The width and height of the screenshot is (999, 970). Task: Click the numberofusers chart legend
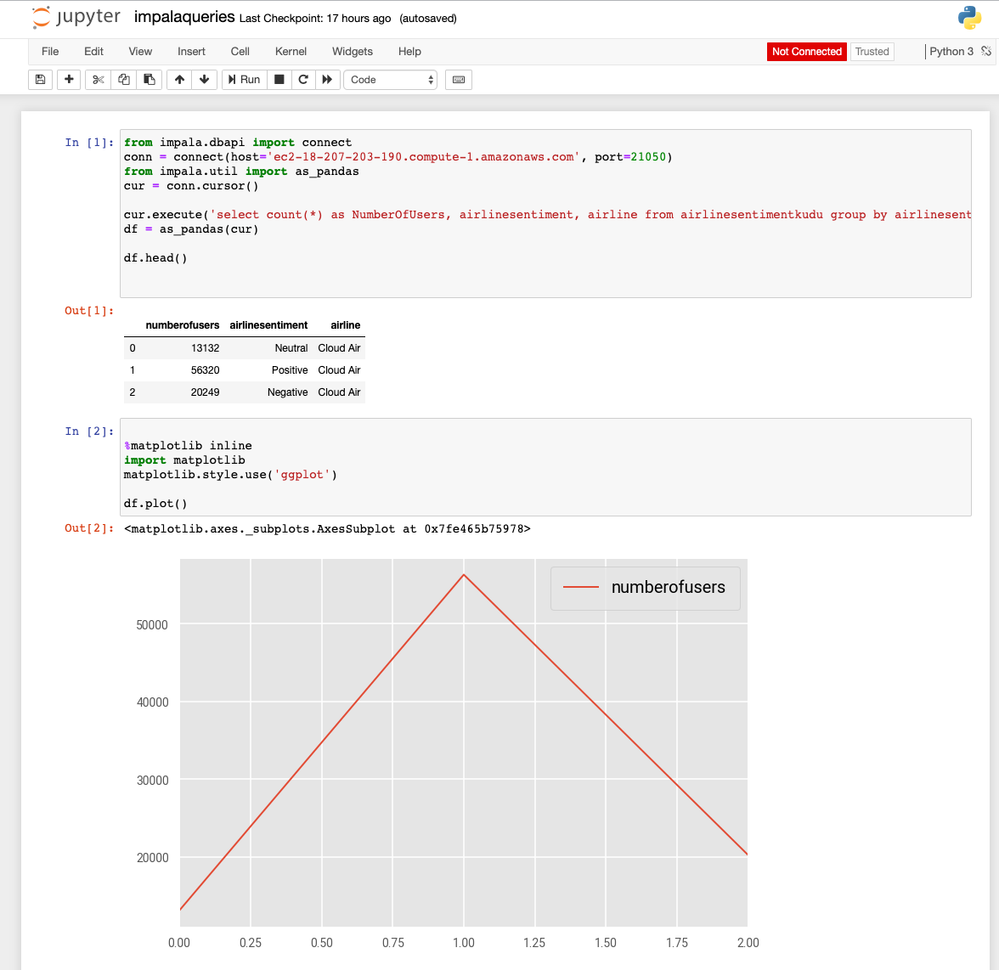[x=645, y=588]
